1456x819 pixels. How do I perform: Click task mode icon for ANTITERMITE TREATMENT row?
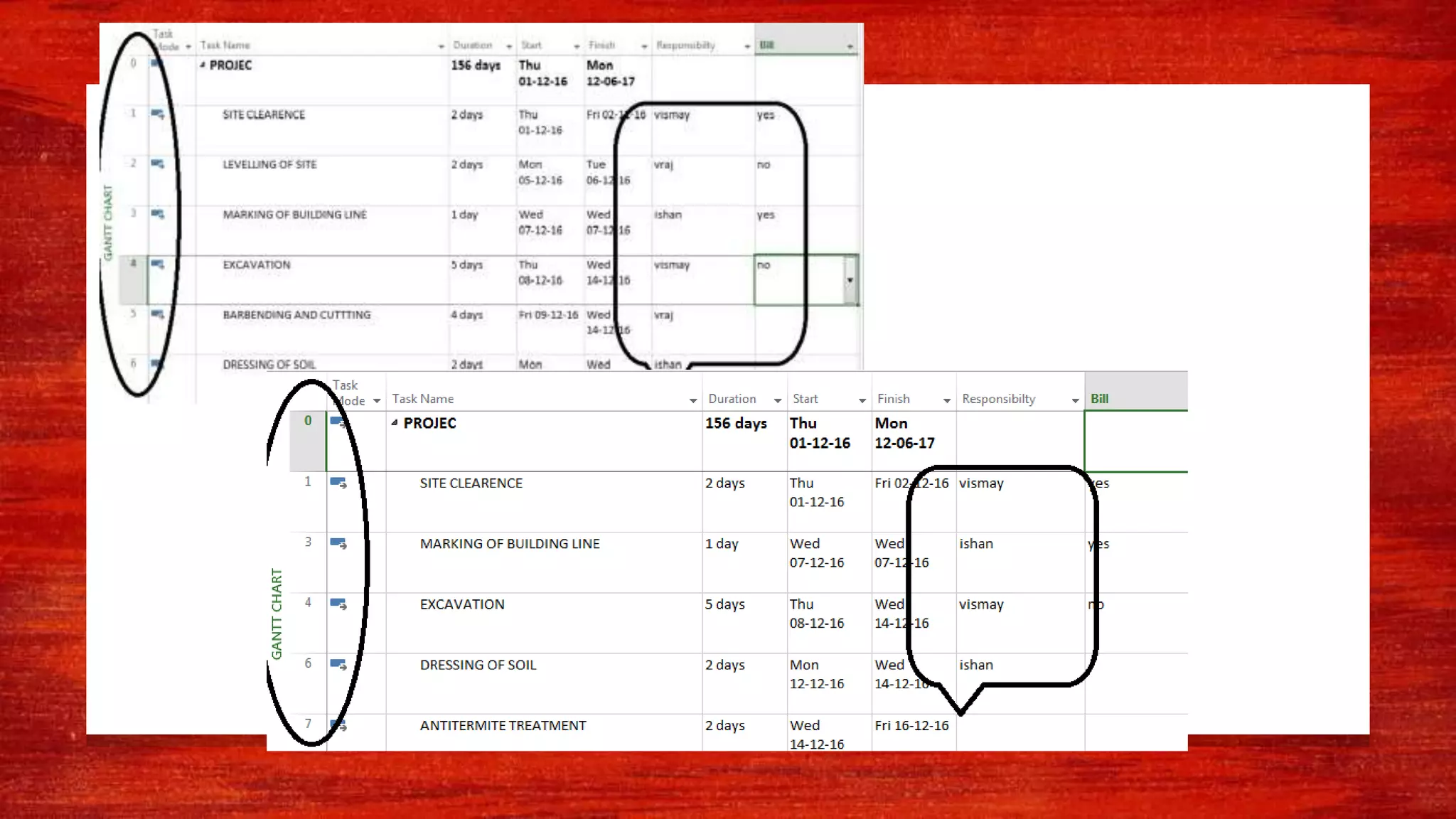(338, 725)
